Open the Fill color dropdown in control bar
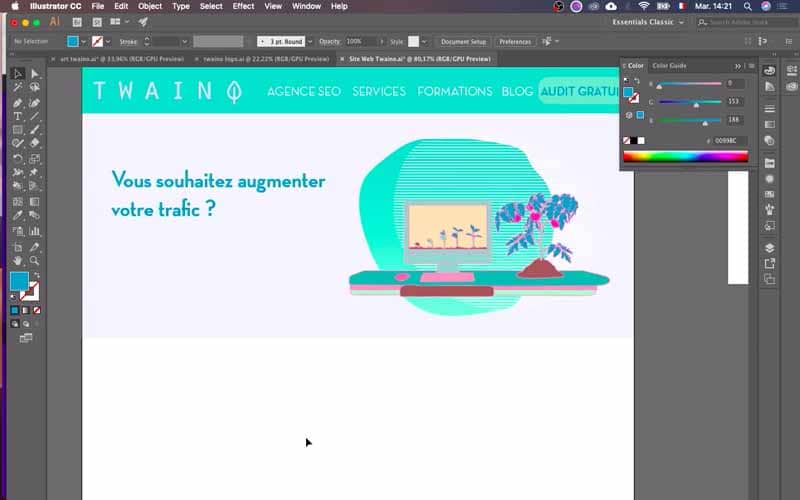The height and width of the screenshot is (500, 800). point(84,41)
